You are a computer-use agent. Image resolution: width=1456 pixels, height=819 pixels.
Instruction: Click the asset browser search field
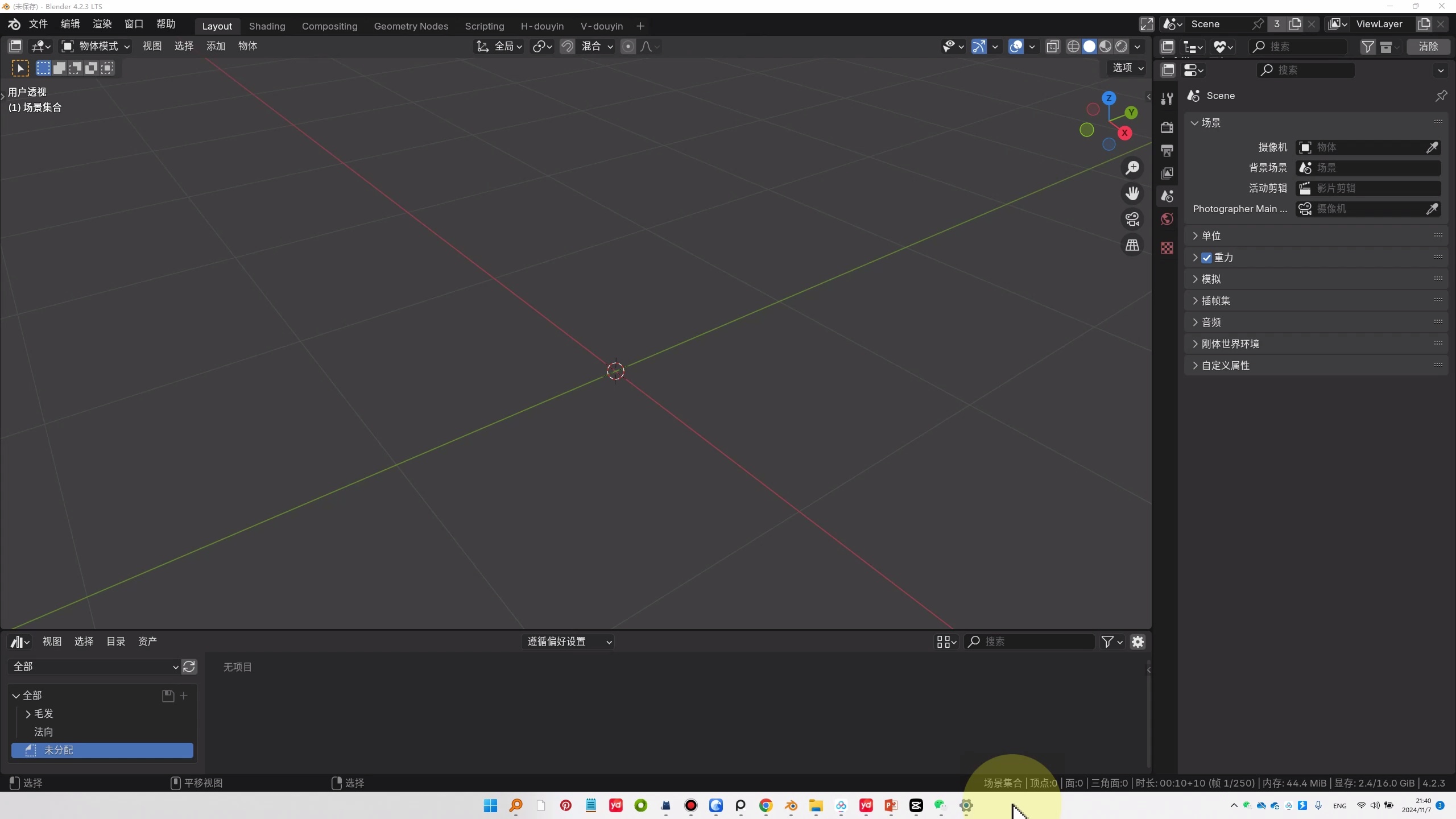1029,642
